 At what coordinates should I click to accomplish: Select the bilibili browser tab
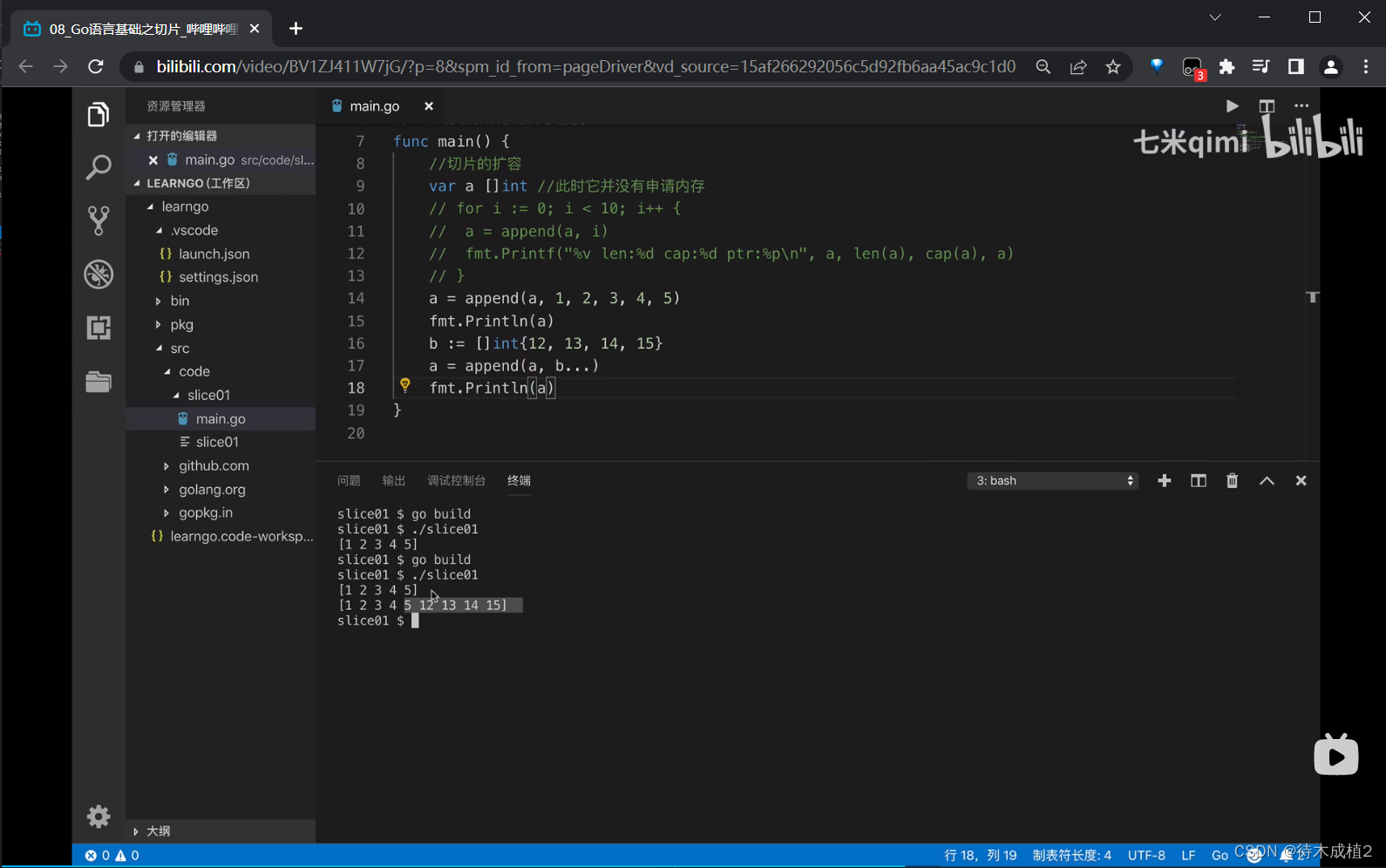click(143, 29)
